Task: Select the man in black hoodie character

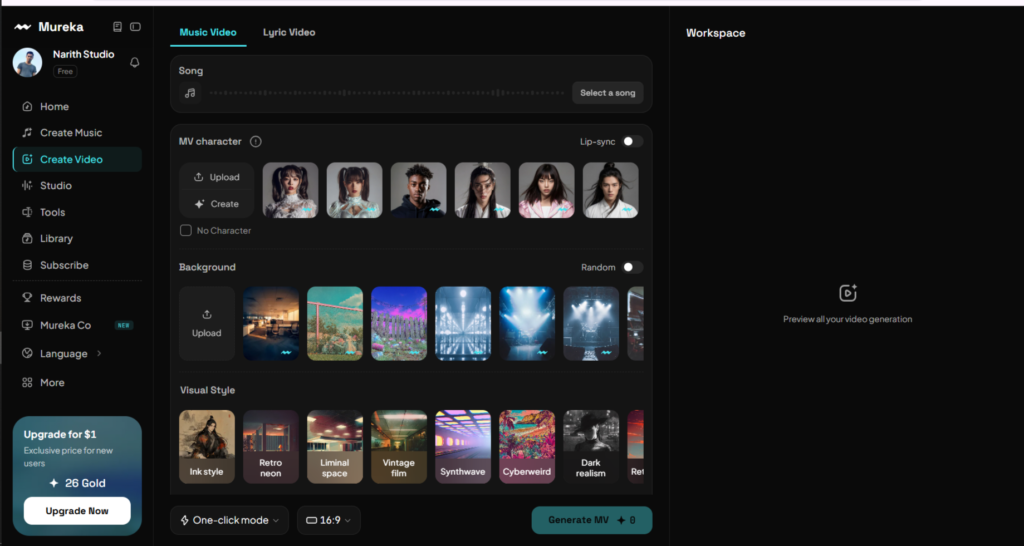Action: point(419,190)
